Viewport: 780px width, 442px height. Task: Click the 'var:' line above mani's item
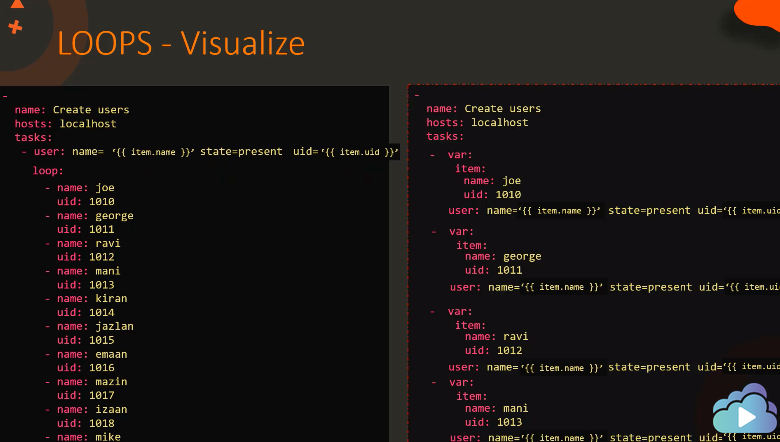[461, 383]
